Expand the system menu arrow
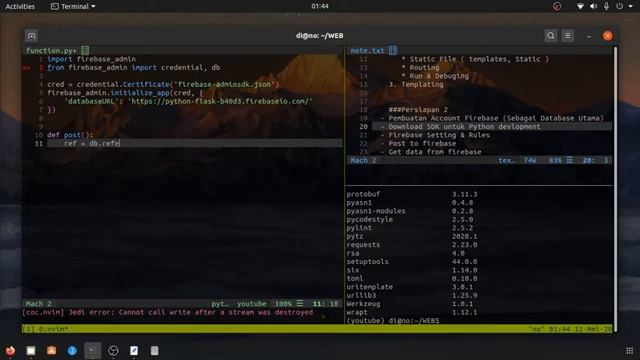 (x=631, y=7)
